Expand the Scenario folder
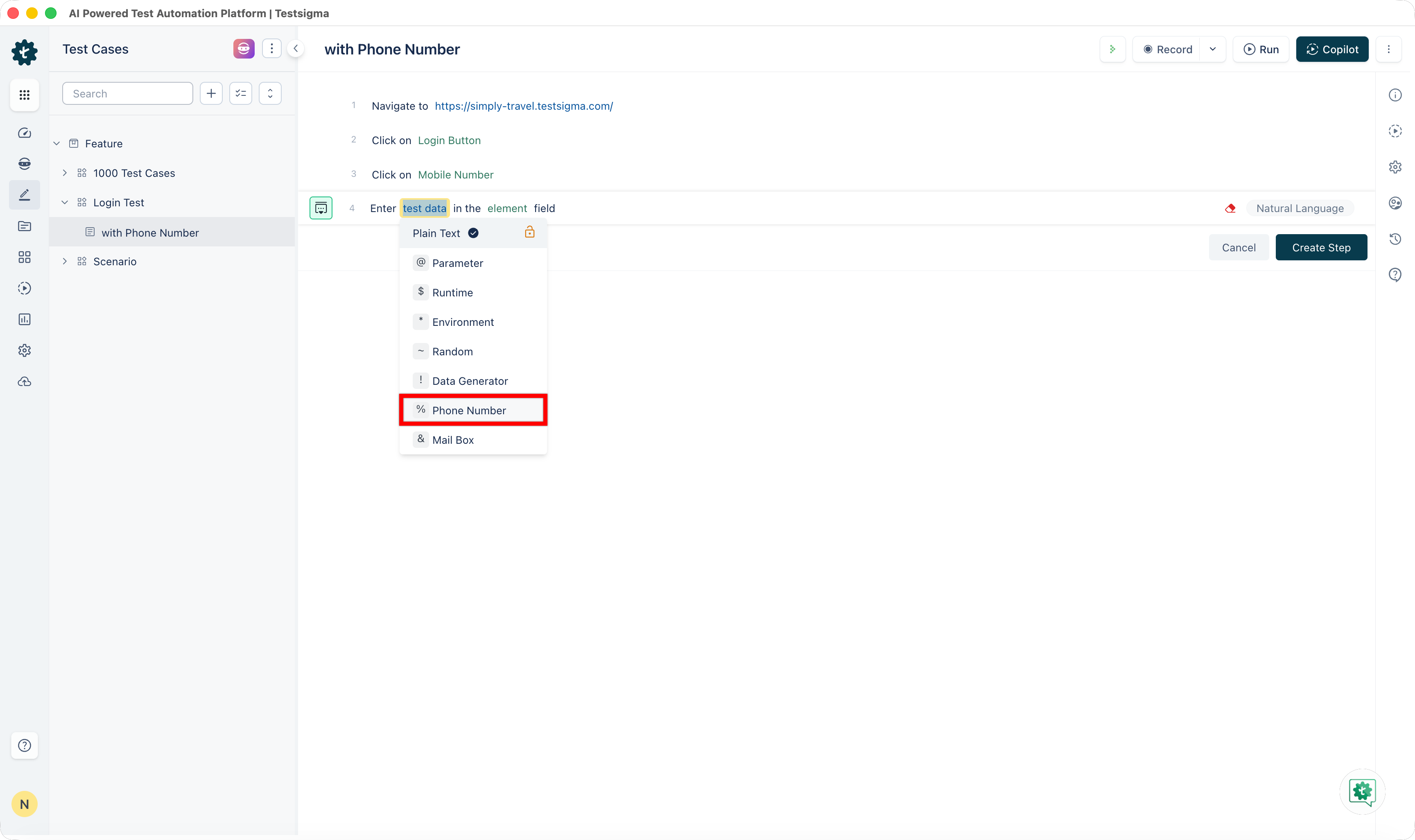This screenshot has height=840, width=1415. point(65,262)
